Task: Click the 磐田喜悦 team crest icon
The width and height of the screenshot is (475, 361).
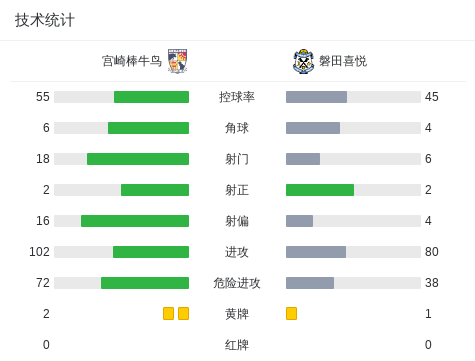Action: tap(303, 61)
